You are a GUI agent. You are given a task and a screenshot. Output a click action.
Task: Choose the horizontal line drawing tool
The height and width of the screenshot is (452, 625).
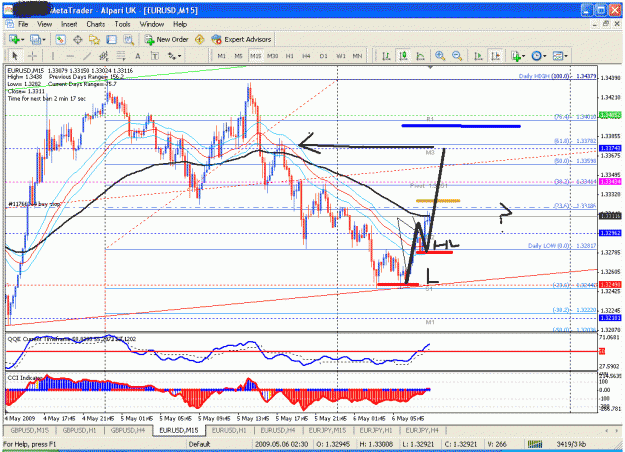[x=70, y=56]
